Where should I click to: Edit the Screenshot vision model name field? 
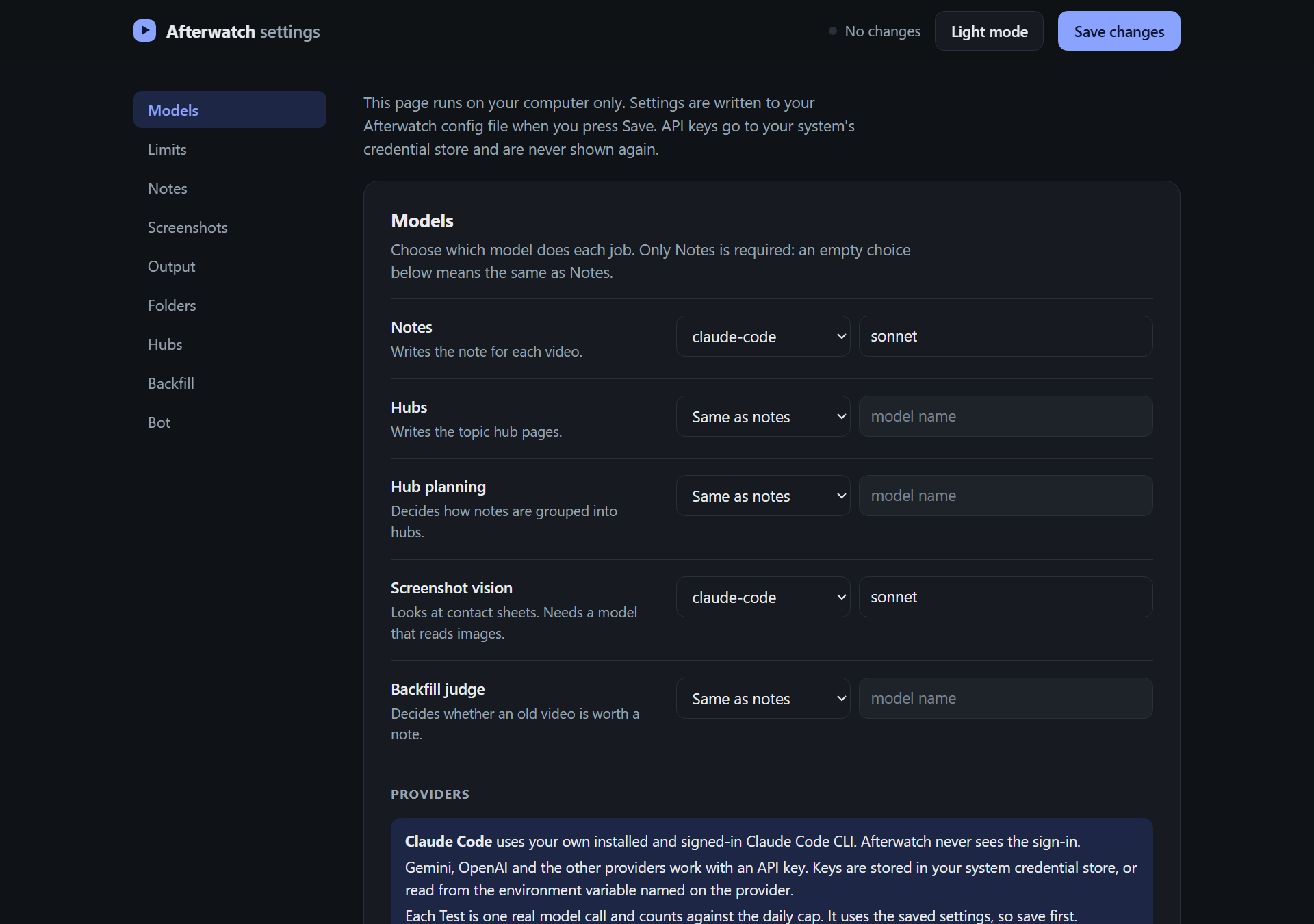(1005, 597)
